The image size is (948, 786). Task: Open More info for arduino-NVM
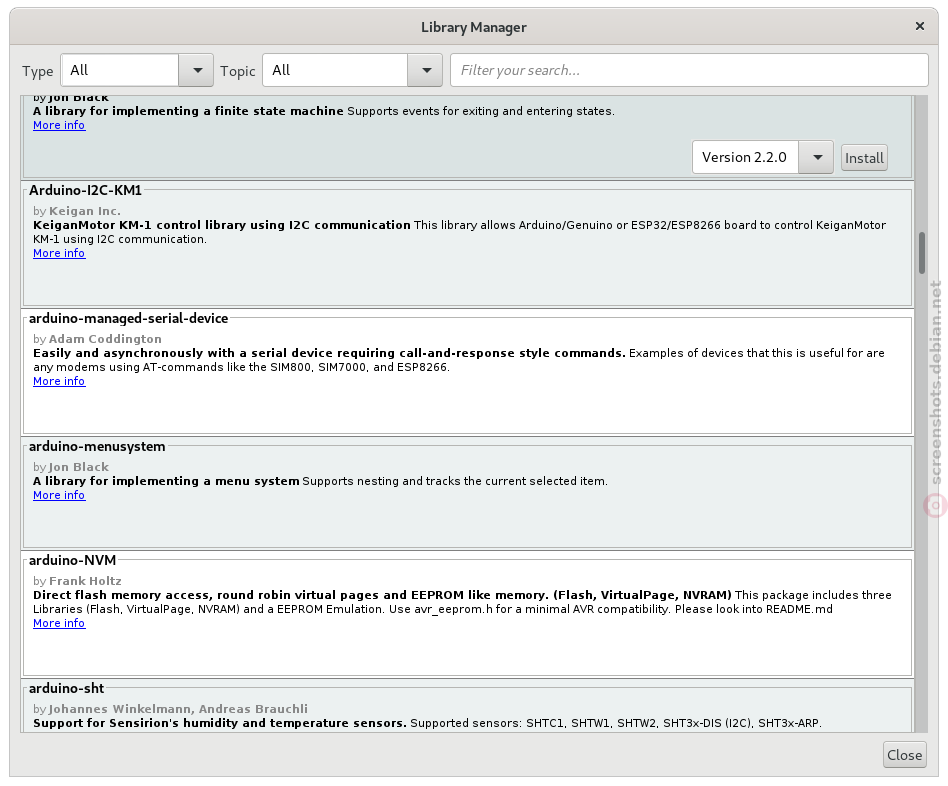[x=59, y=623]
